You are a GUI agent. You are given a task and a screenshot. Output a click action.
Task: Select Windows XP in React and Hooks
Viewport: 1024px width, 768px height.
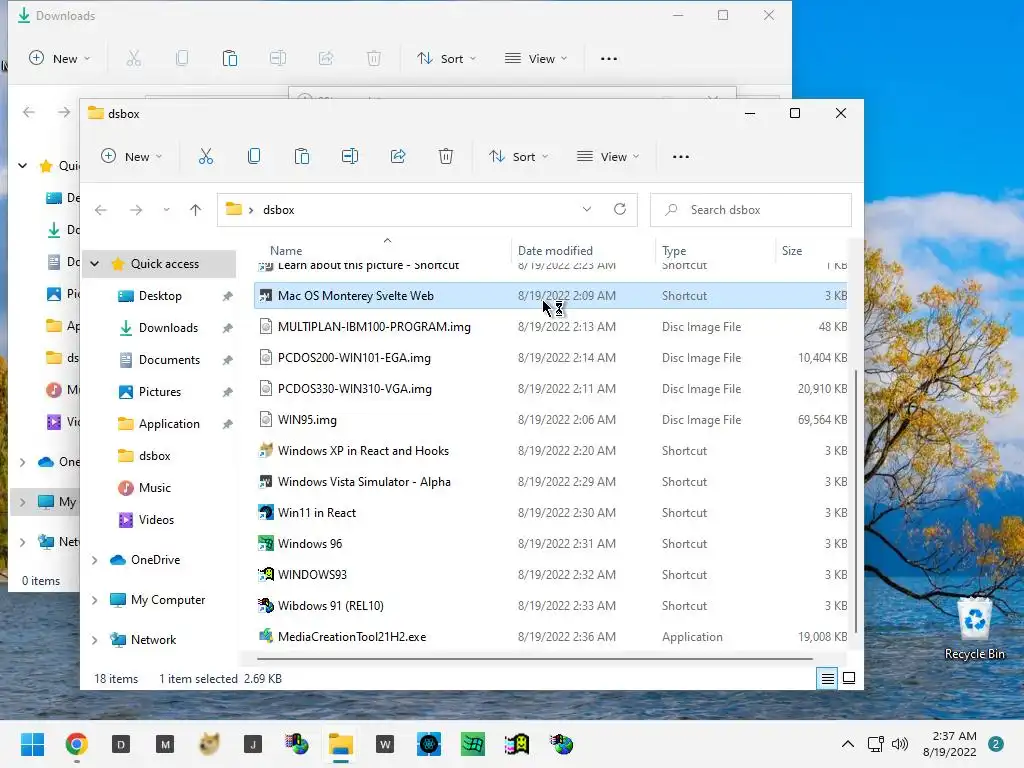click(551, 451)
